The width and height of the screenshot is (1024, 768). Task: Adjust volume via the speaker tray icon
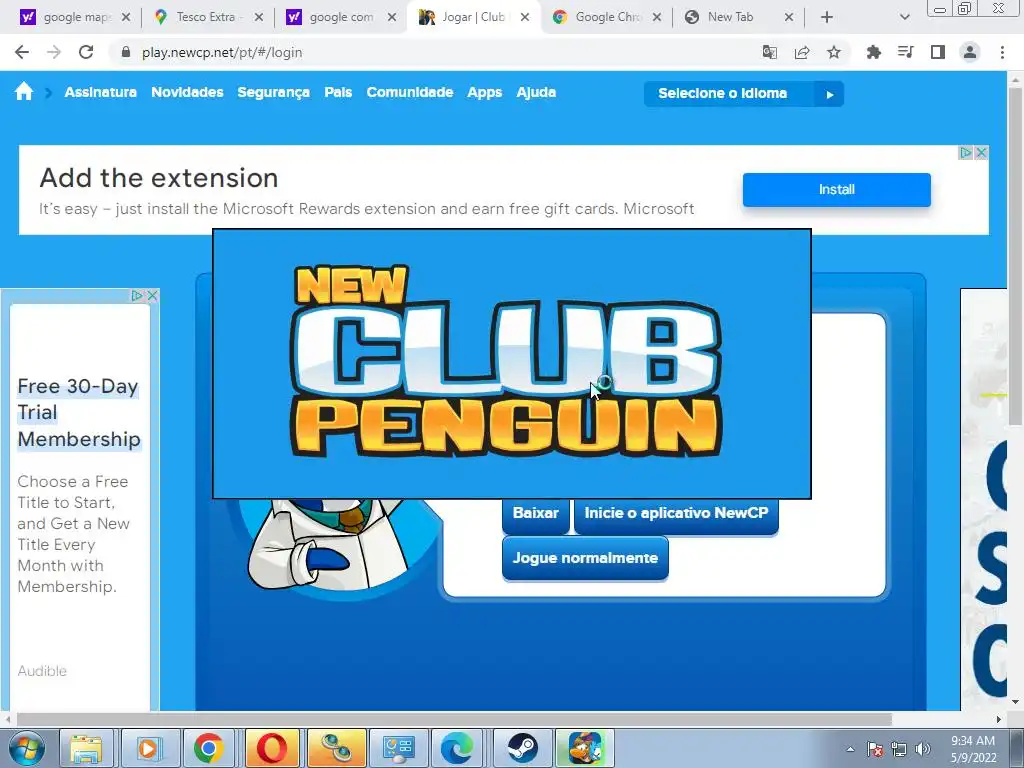tap(923, 749)
